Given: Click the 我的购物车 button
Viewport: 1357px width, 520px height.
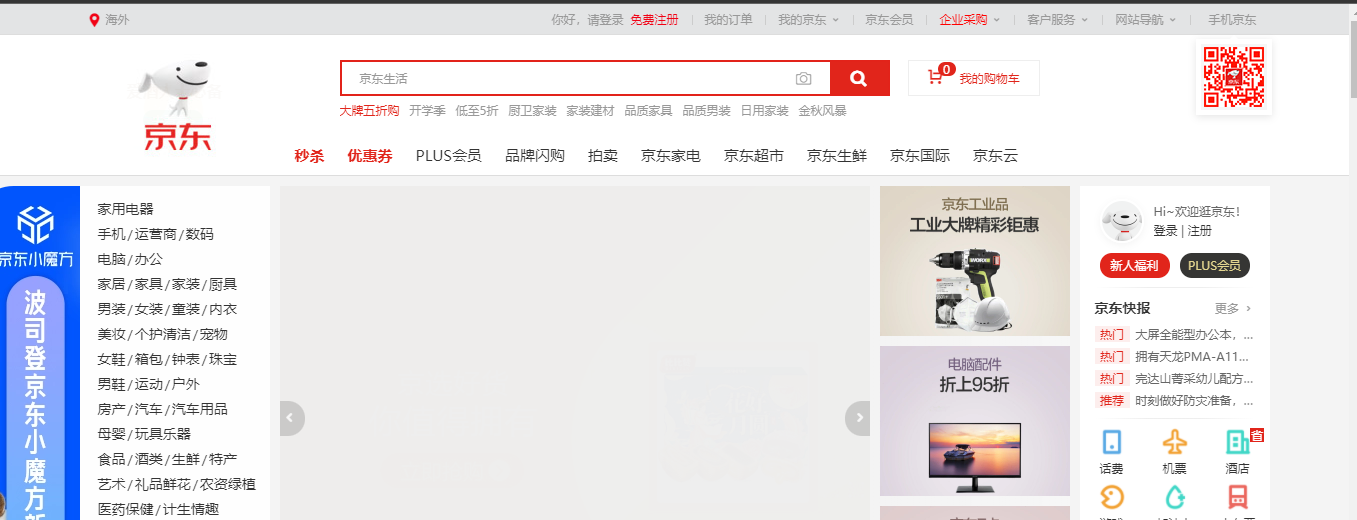Looking at the screenshot, I should (974, 78).
